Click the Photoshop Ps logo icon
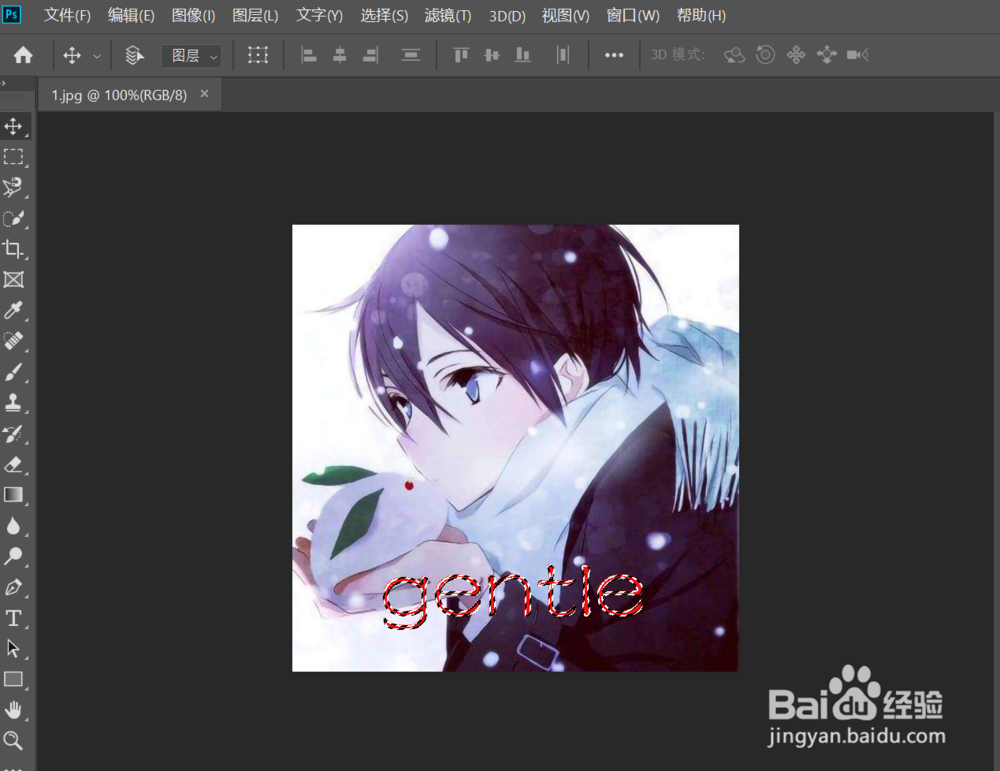The width and height of the screenshot is (1000, 771). coord(11,14)
